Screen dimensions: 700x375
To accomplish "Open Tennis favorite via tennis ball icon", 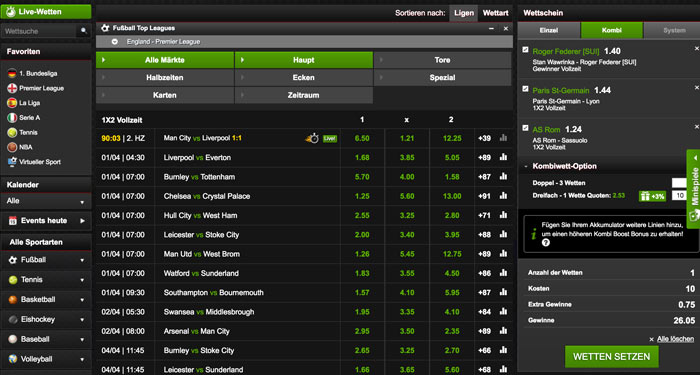I will click(x=12, y=133).
